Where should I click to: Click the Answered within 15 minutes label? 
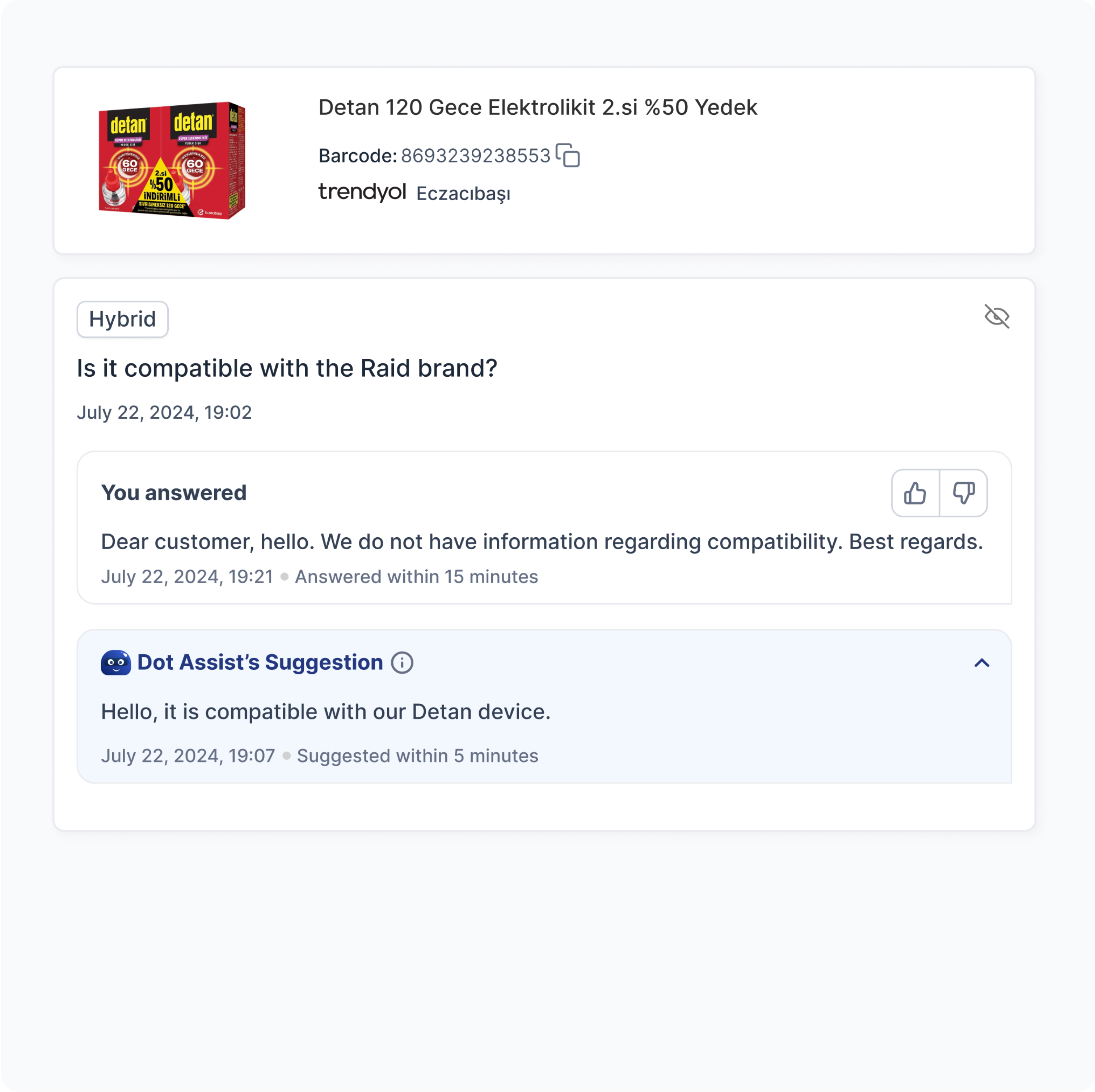tap(417, 577)
